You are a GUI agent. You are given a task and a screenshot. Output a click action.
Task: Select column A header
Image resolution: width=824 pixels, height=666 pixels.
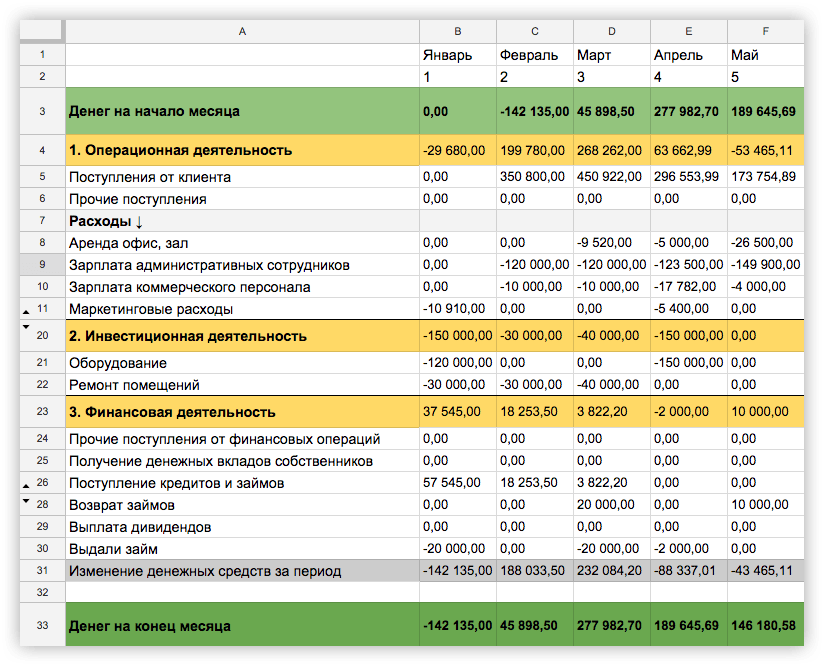coord(242,32)
